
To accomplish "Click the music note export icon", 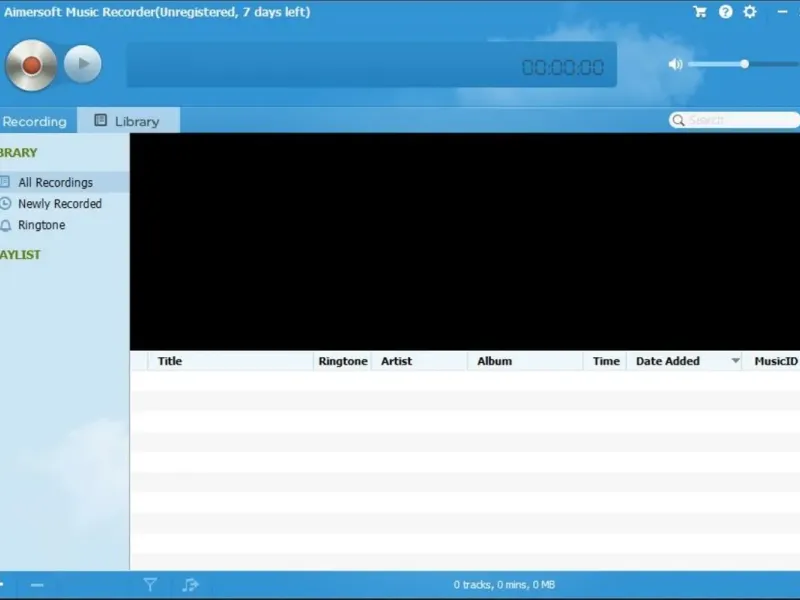I will pyautogui.click(x=190, y=585).
